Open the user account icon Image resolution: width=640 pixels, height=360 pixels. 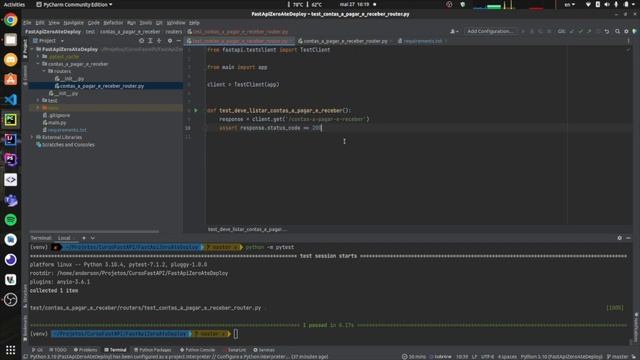[454, 31]
